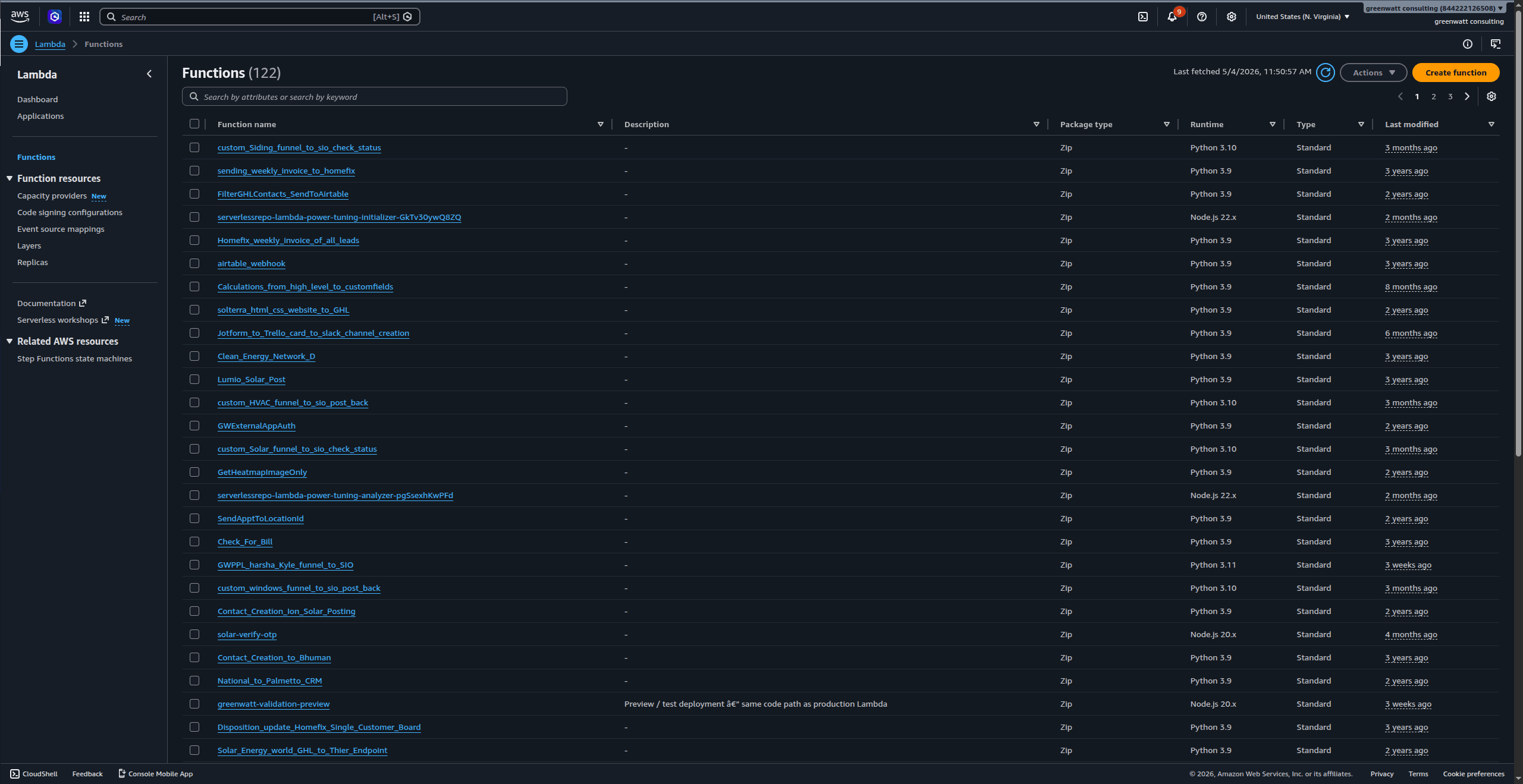Viewport: 1523px width, 784px height.
Task: Open the help question mark icon
Action: [x=1202, y=17]
